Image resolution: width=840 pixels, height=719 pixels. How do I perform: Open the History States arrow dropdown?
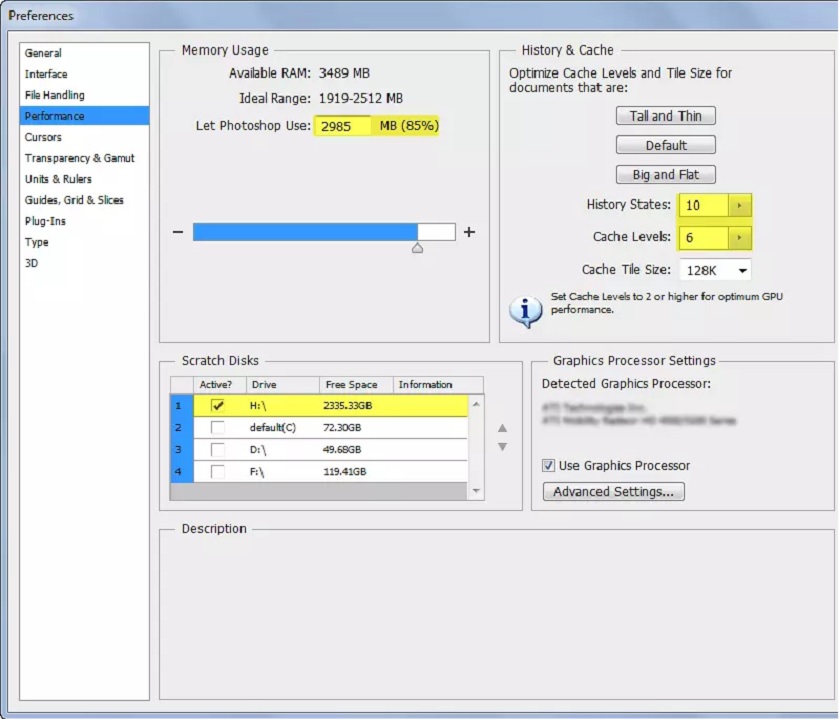click(x=739, y=206)
